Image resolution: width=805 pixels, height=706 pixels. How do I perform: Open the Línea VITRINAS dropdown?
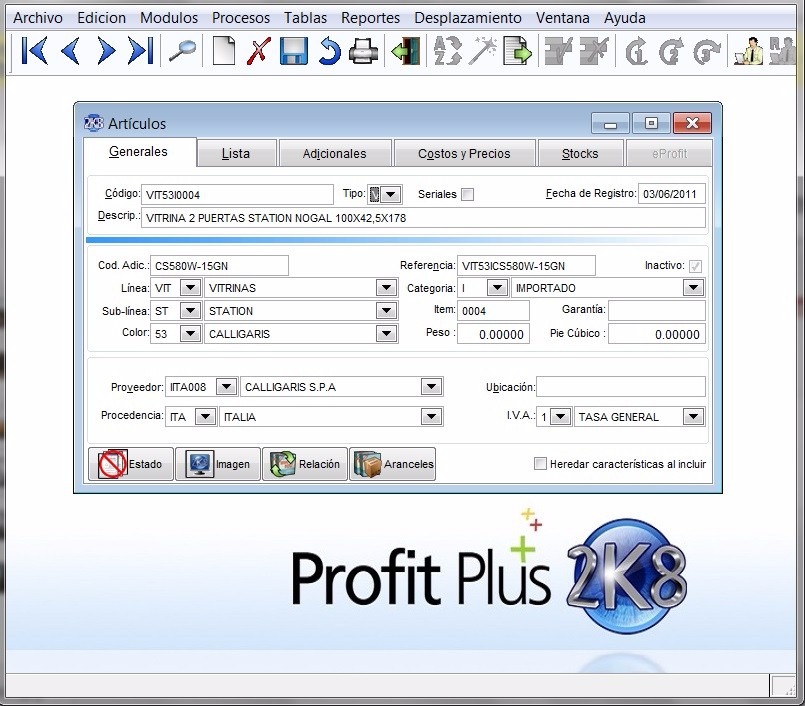(x=385, y=287)
